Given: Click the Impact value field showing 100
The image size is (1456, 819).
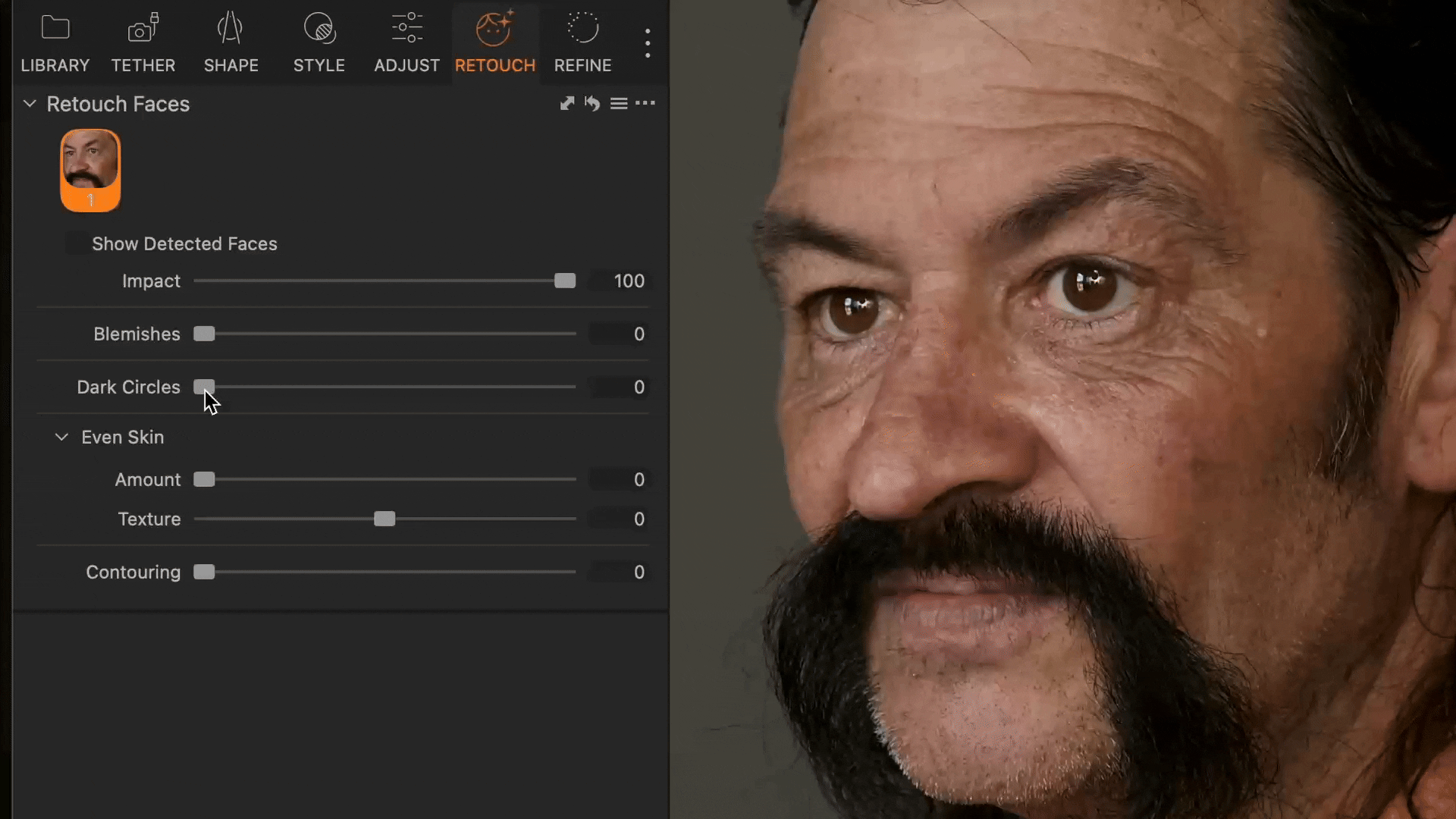Looking at the screenshot, I should [620, 281].
